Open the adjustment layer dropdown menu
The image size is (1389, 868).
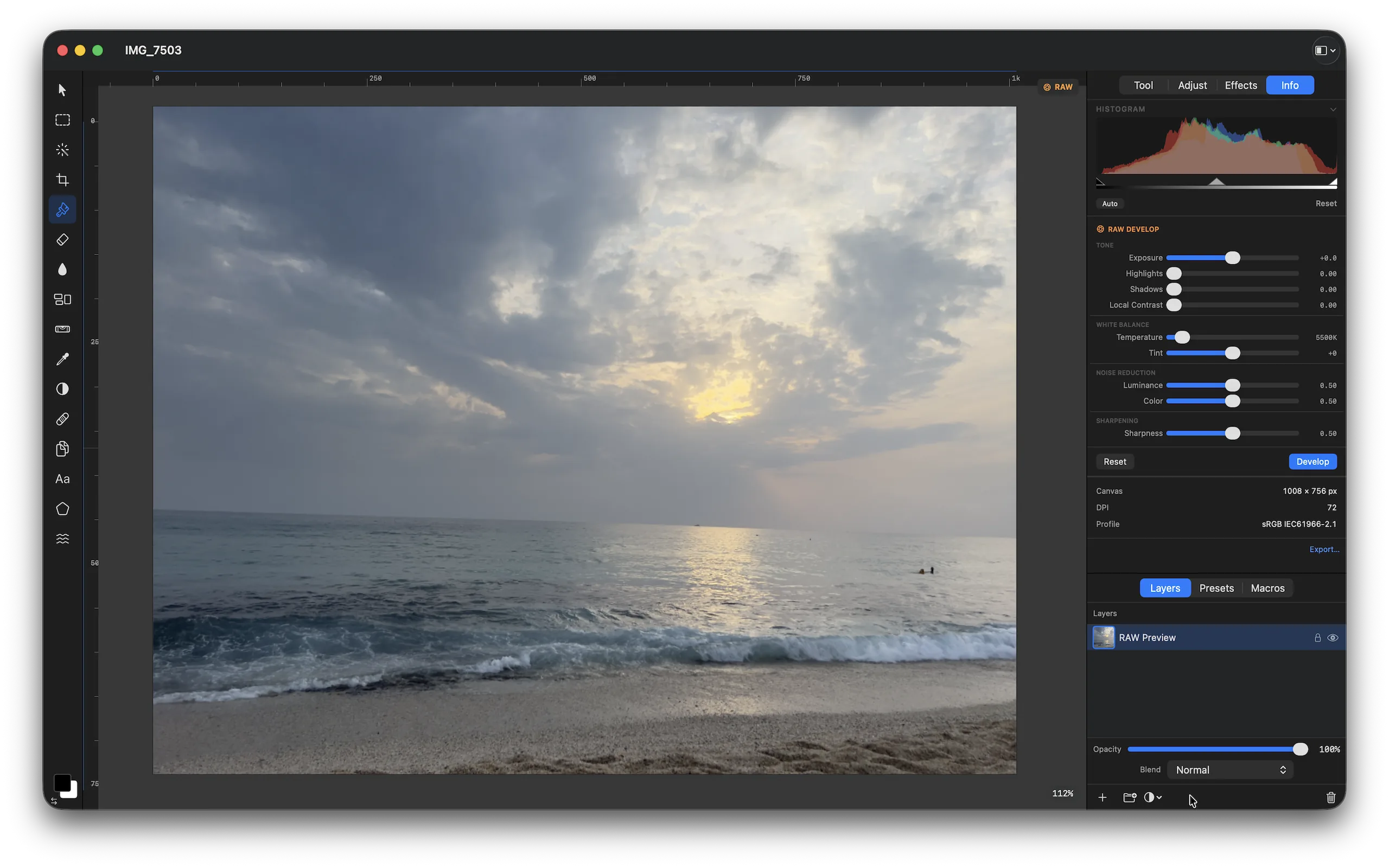1152,797
